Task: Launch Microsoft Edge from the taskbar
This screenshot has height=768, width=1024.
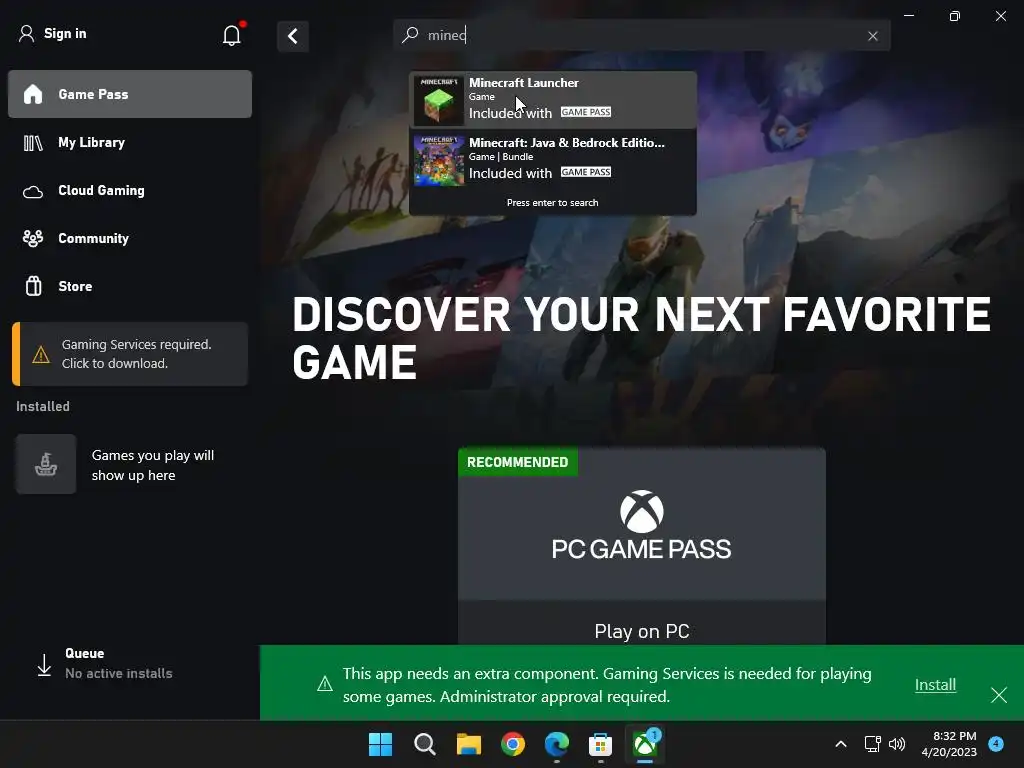Action: pos(556,744)
